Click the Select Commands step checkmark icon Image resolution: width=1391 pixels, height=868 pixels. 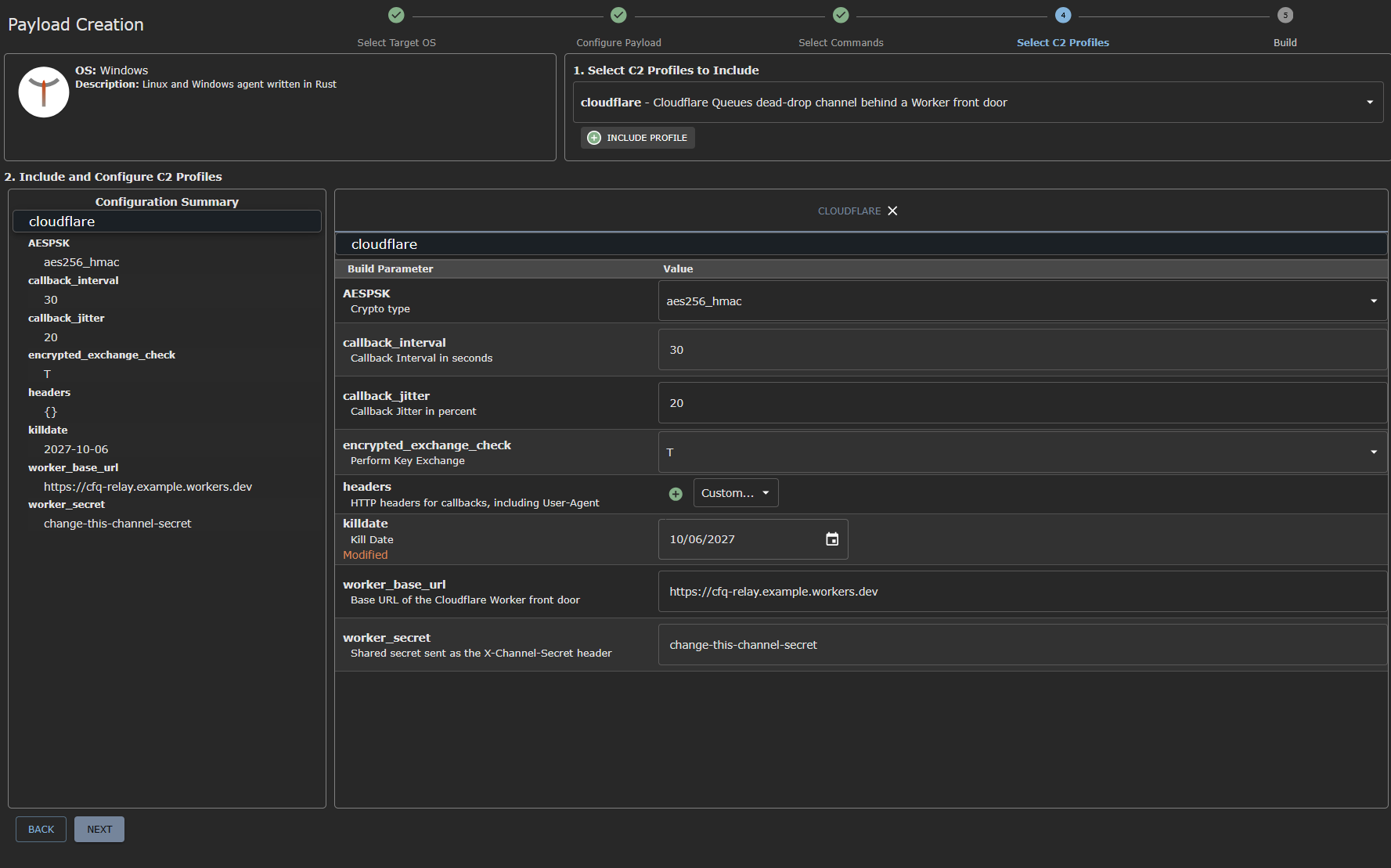click(841, 15)
